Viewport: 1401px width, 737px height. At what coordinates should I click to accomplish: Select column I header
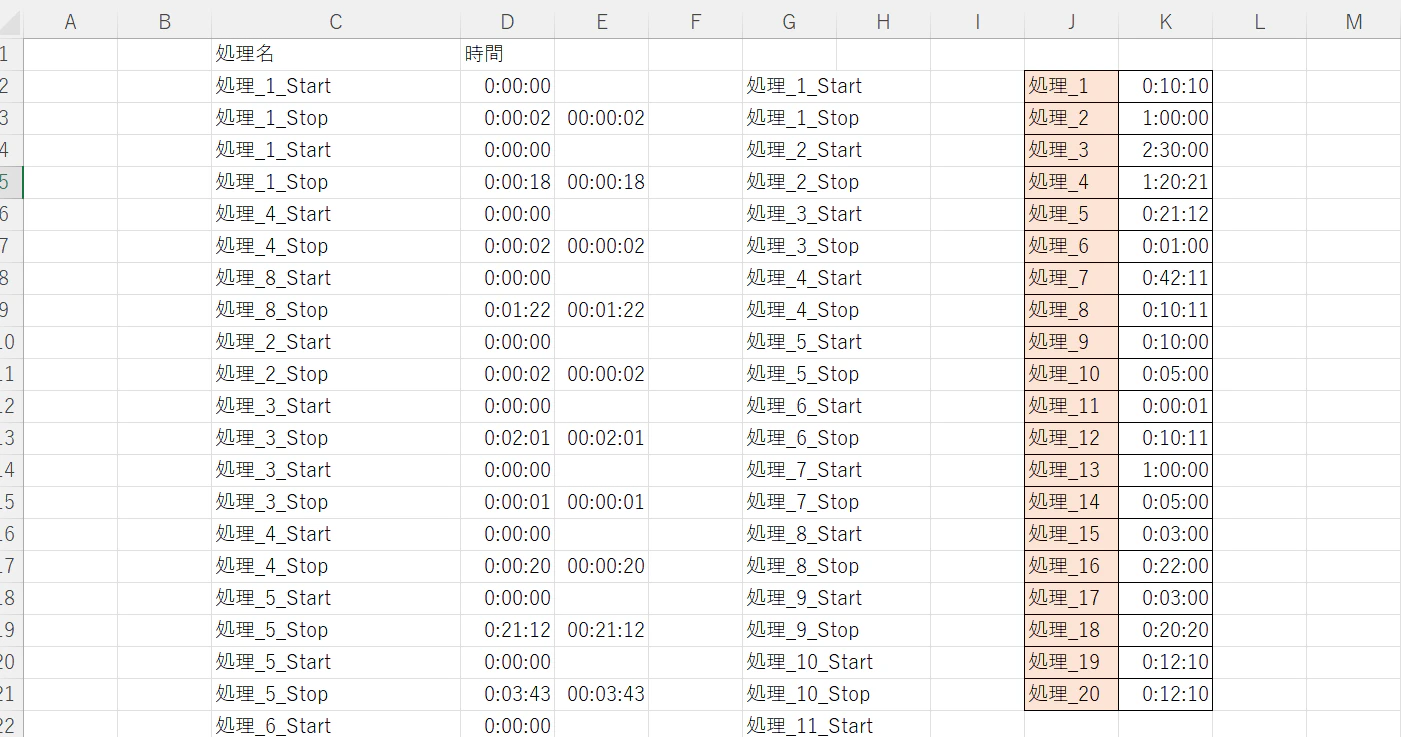tap(977, 22)
